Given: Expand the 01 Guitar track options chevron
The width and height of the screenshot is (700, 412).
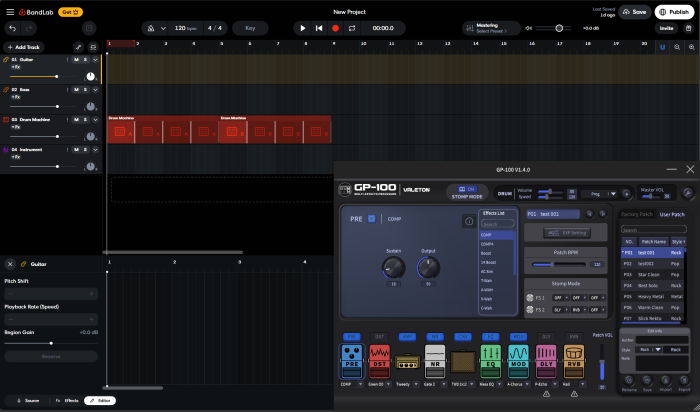Looking at the screenshot, I should pos(95,60).
